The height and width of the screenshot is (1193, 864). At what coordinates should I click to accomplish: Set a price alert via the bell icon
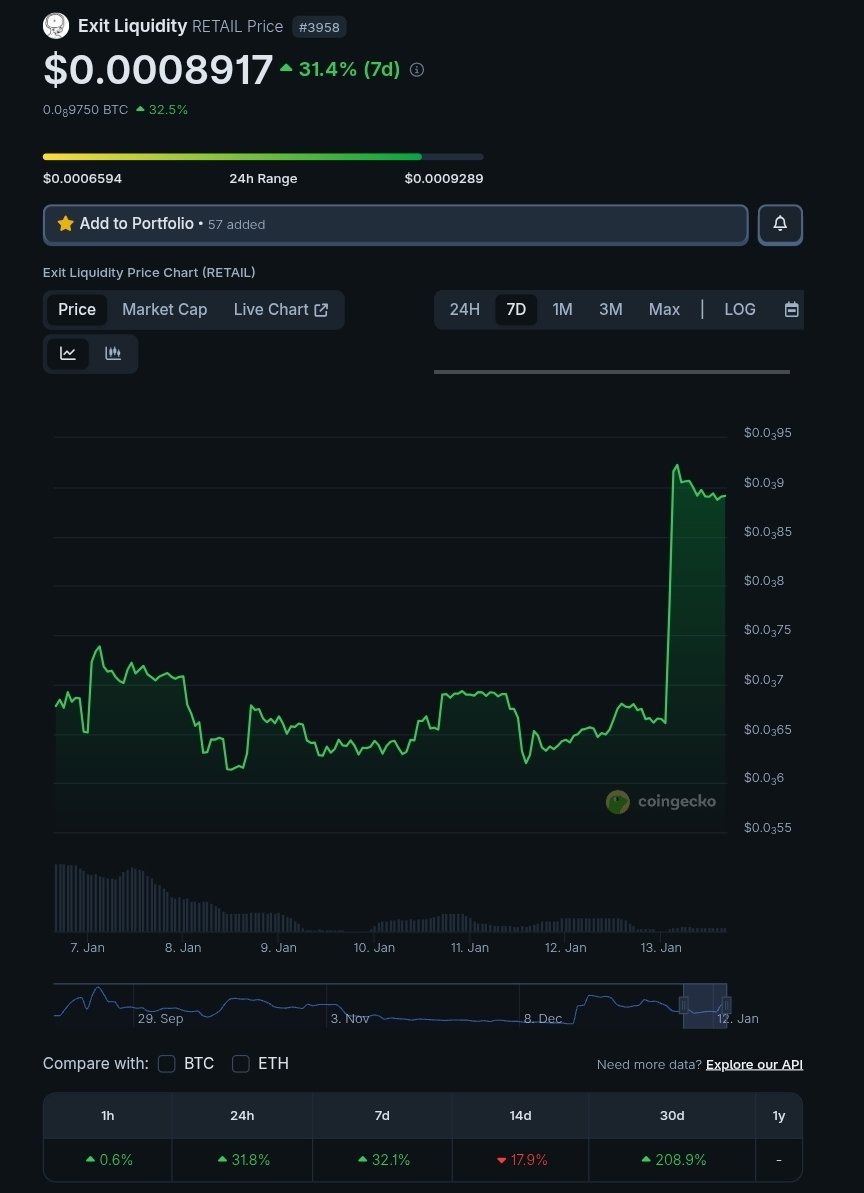(780, 224)
